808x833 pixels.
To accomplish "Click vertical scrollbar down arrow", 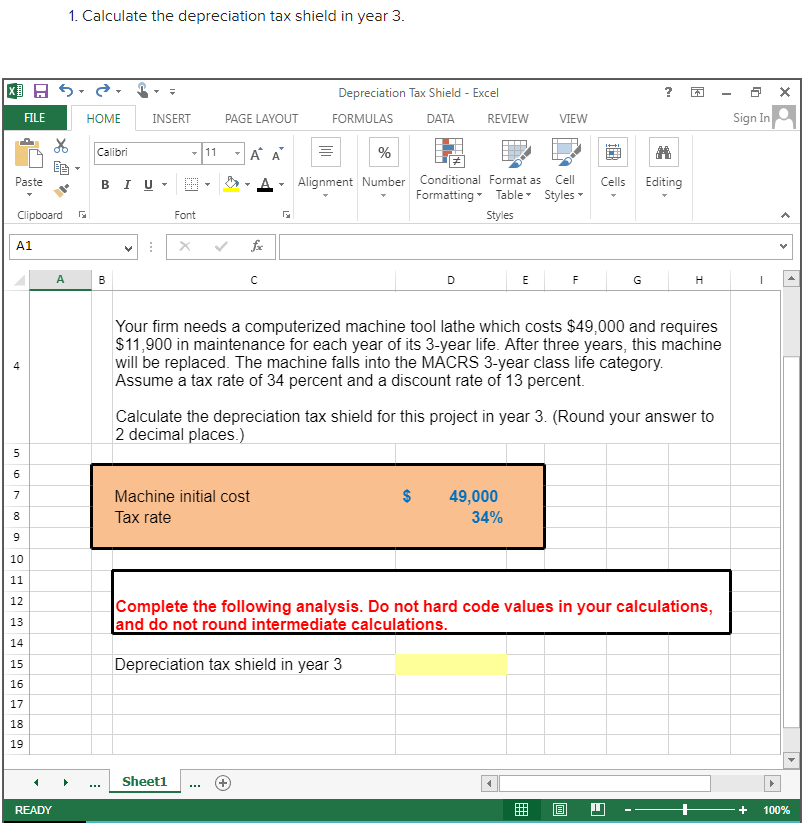I will click(792, 760).
